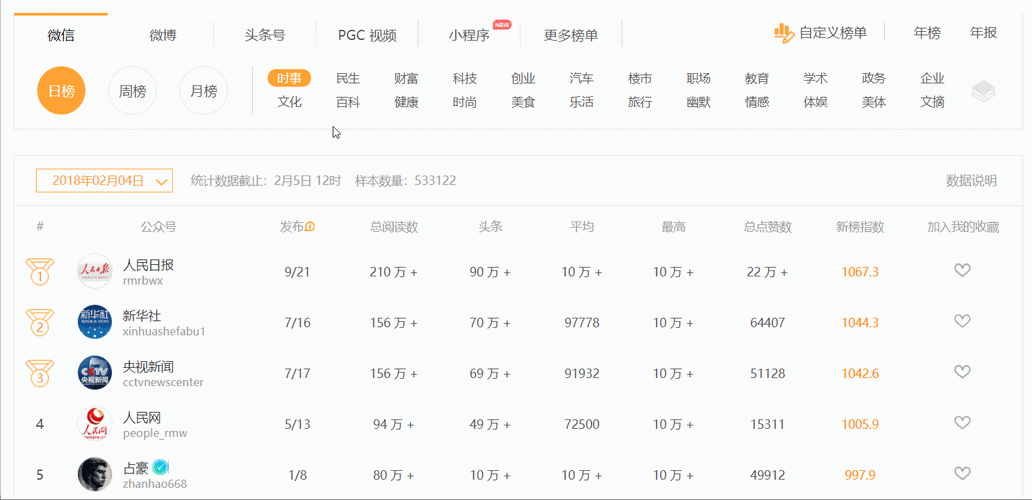Switch to the 微博 tab
The height and width of the screenshot is (500, 1032).
[163, 35]
